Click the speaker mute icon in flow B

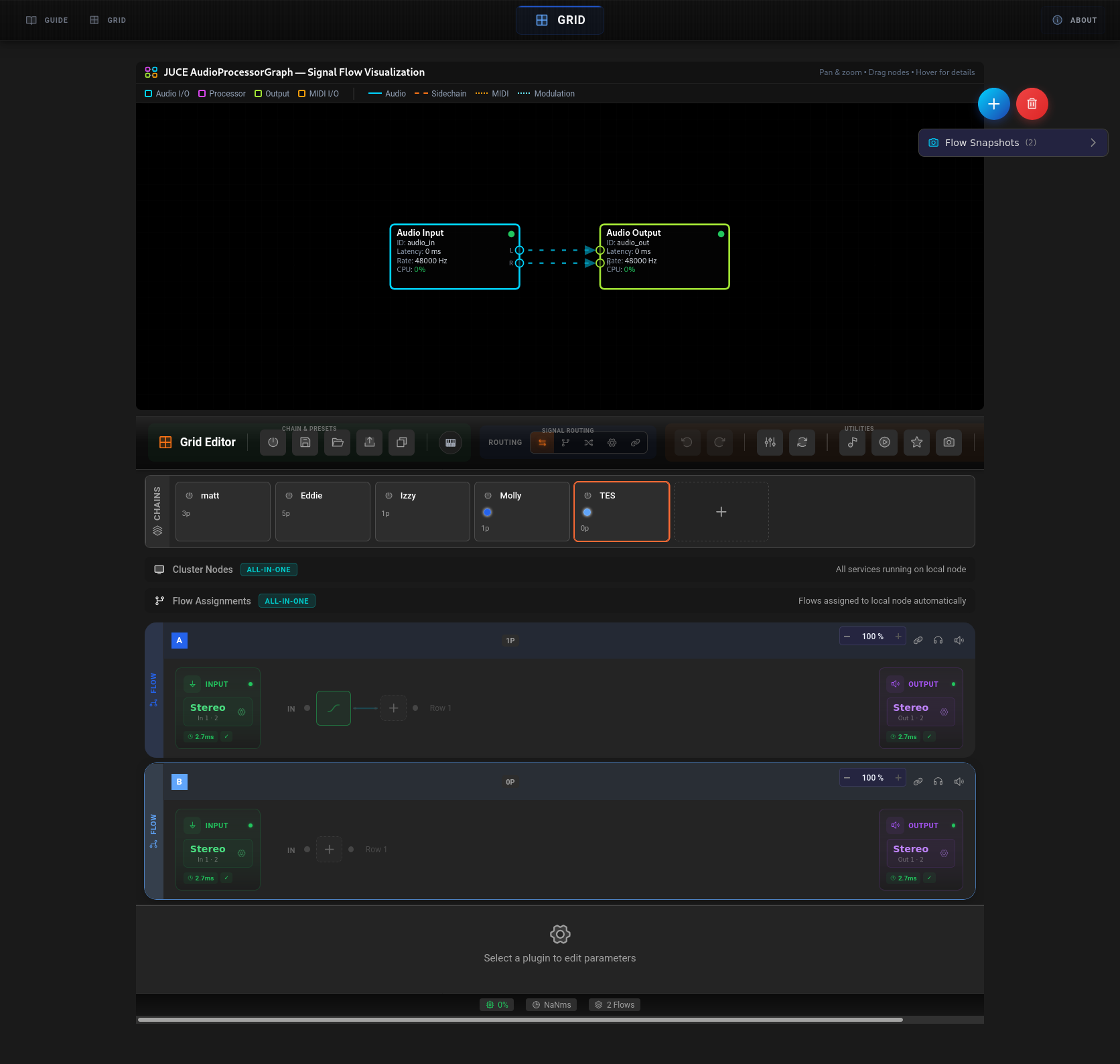coord(959,782)
